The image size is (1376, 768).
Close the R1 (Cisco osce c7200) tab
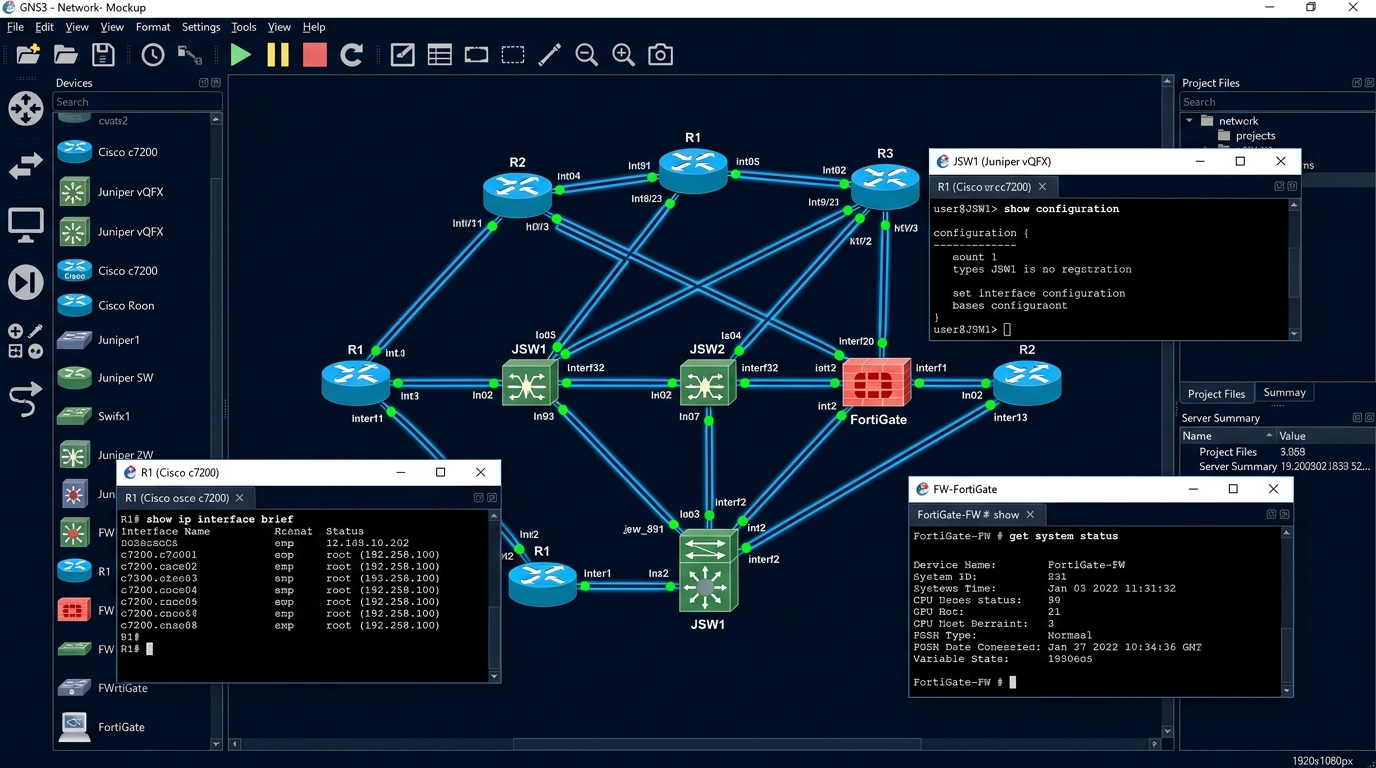tap(240, 498)
